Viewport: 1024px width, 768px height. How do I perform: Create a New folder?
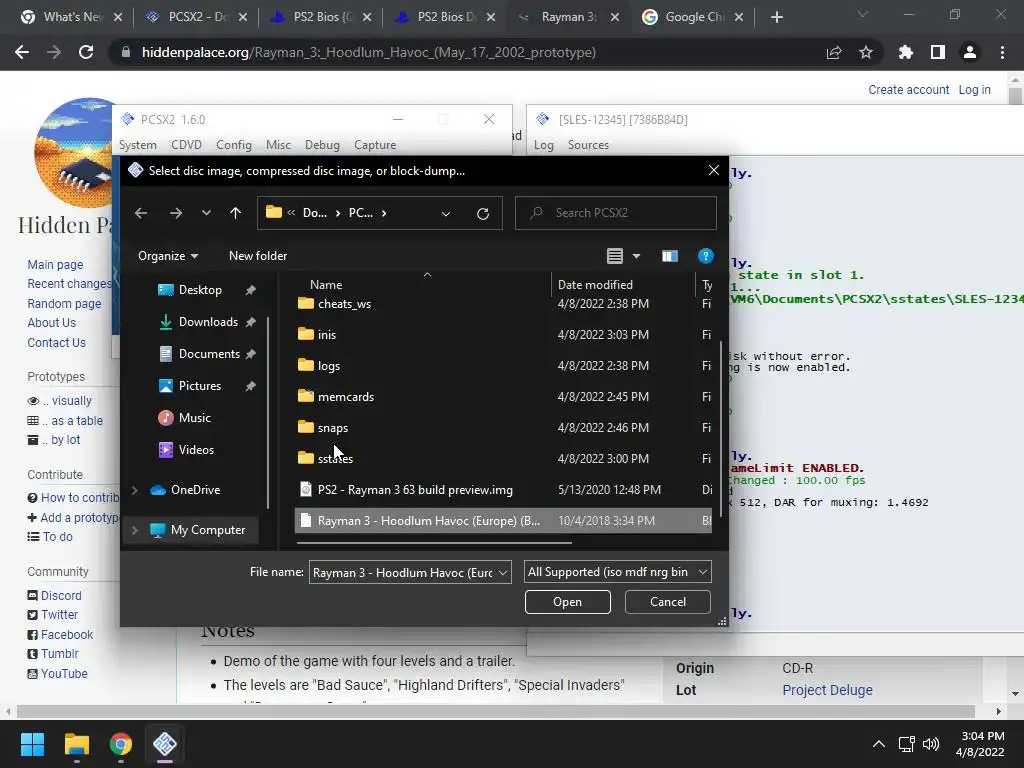(x=258, y=256)
